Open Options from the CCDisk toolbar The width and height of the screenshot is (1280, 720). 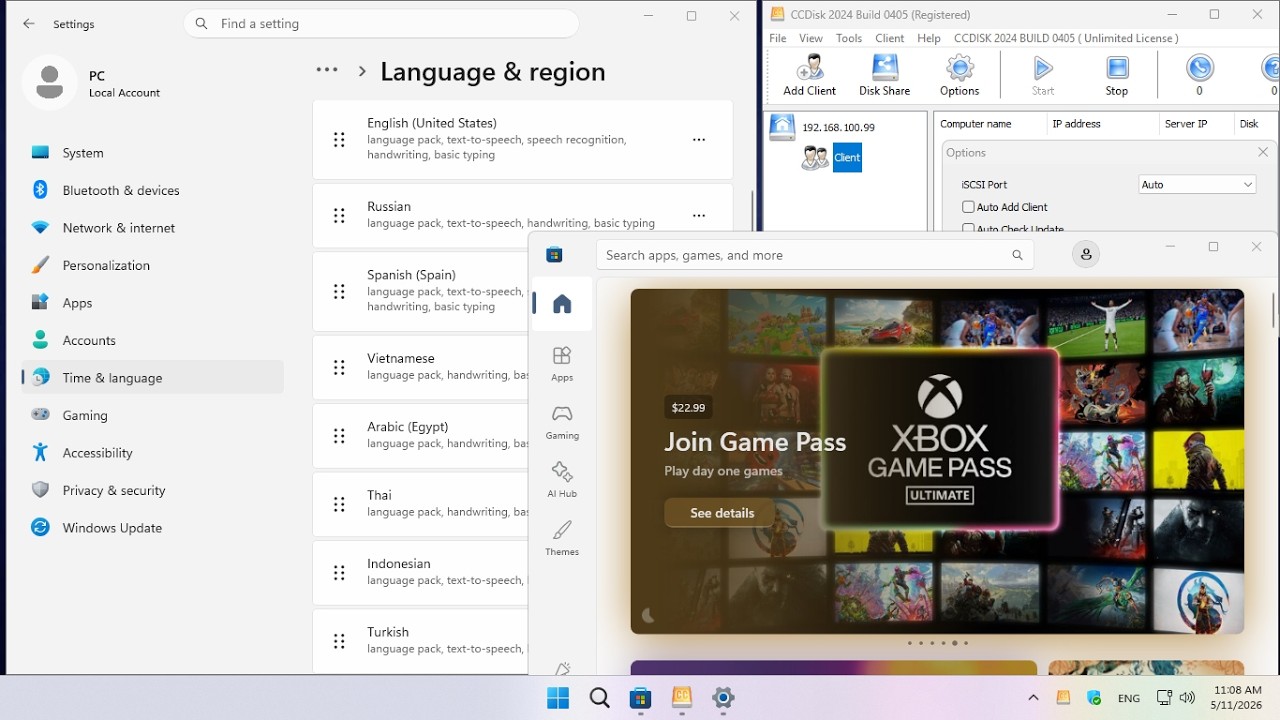pyautogui.click(x=959, y=75)
